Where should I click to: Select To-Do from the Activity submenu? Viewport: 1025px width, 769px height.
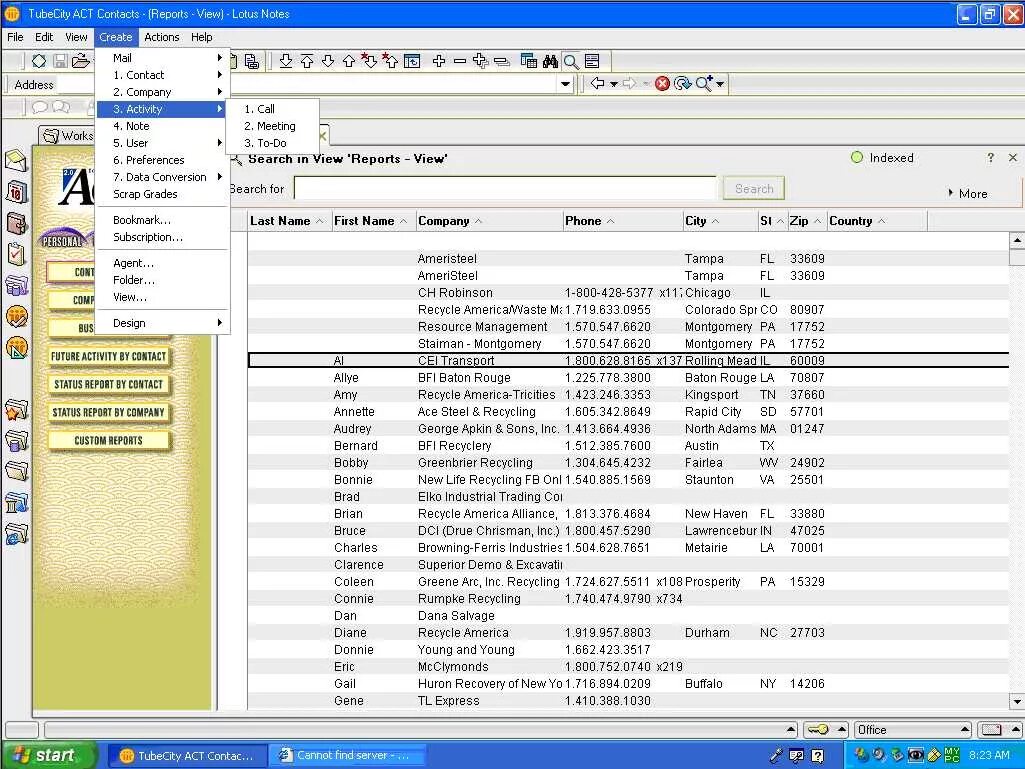273,143
